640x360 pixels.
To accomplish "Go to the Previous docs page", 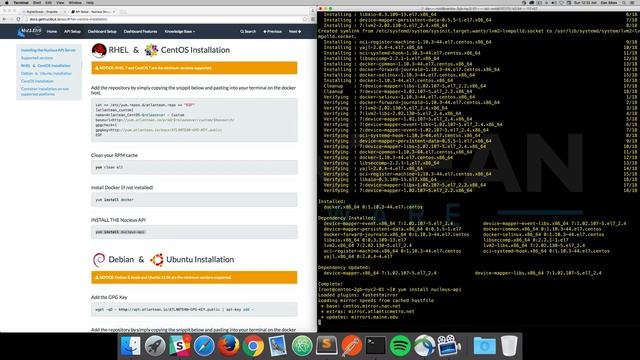I will 273,31.
